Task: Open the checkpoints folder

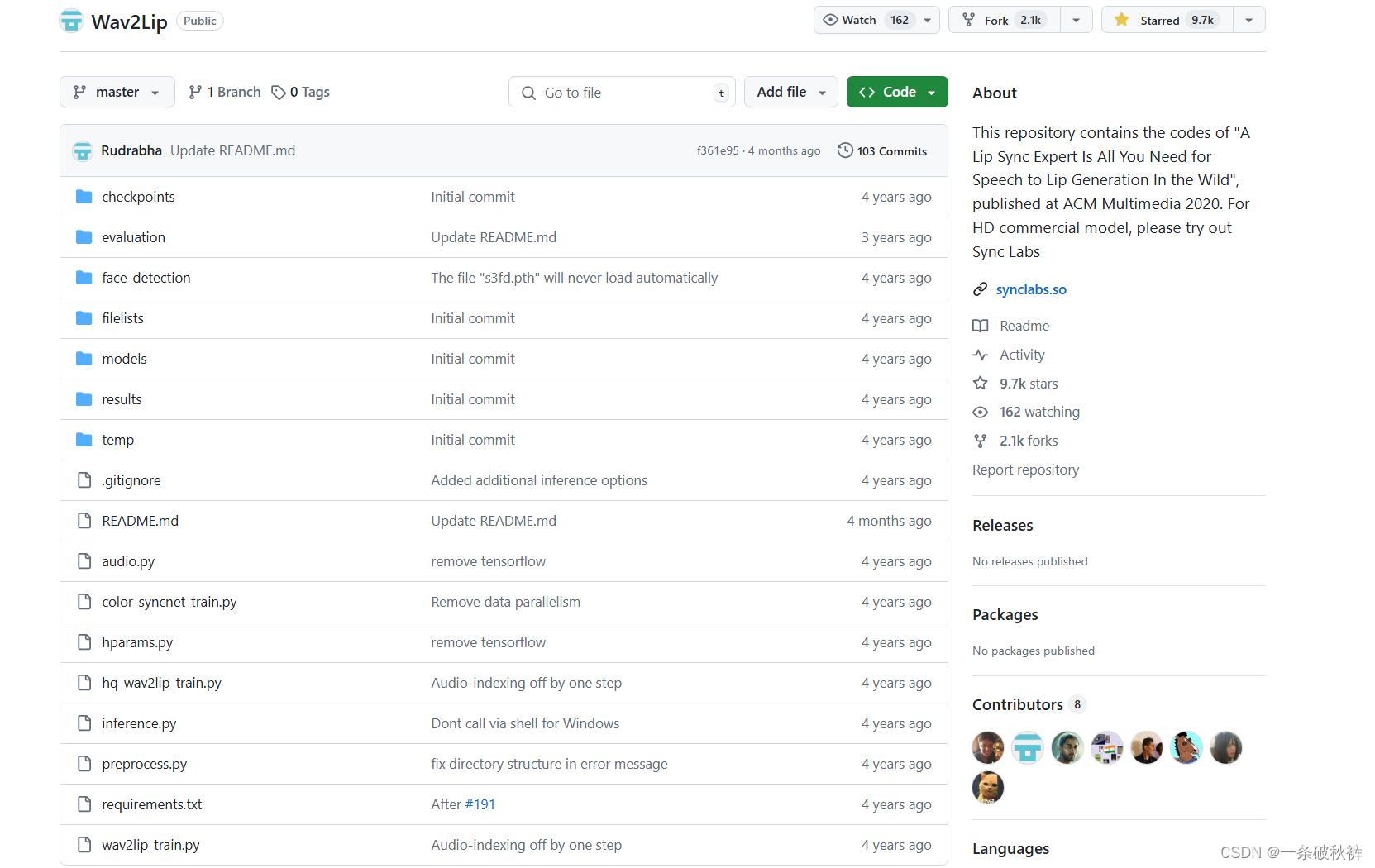Action: pos(138,197)
